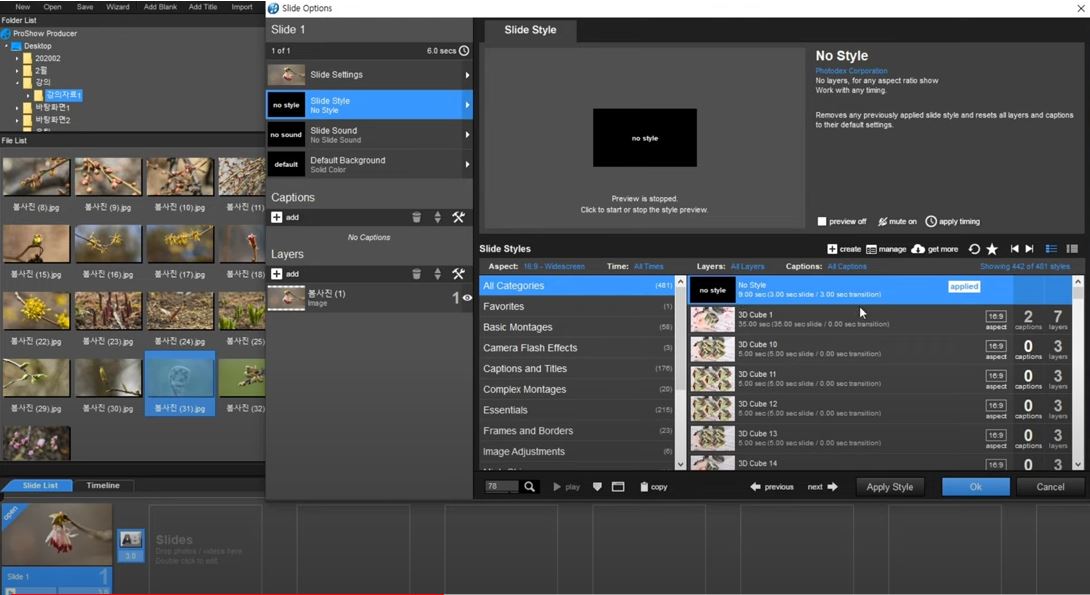This screenshot has width=1090, height=595.
Task: Click the style list scroll-up arrow
Action: 1078,282
